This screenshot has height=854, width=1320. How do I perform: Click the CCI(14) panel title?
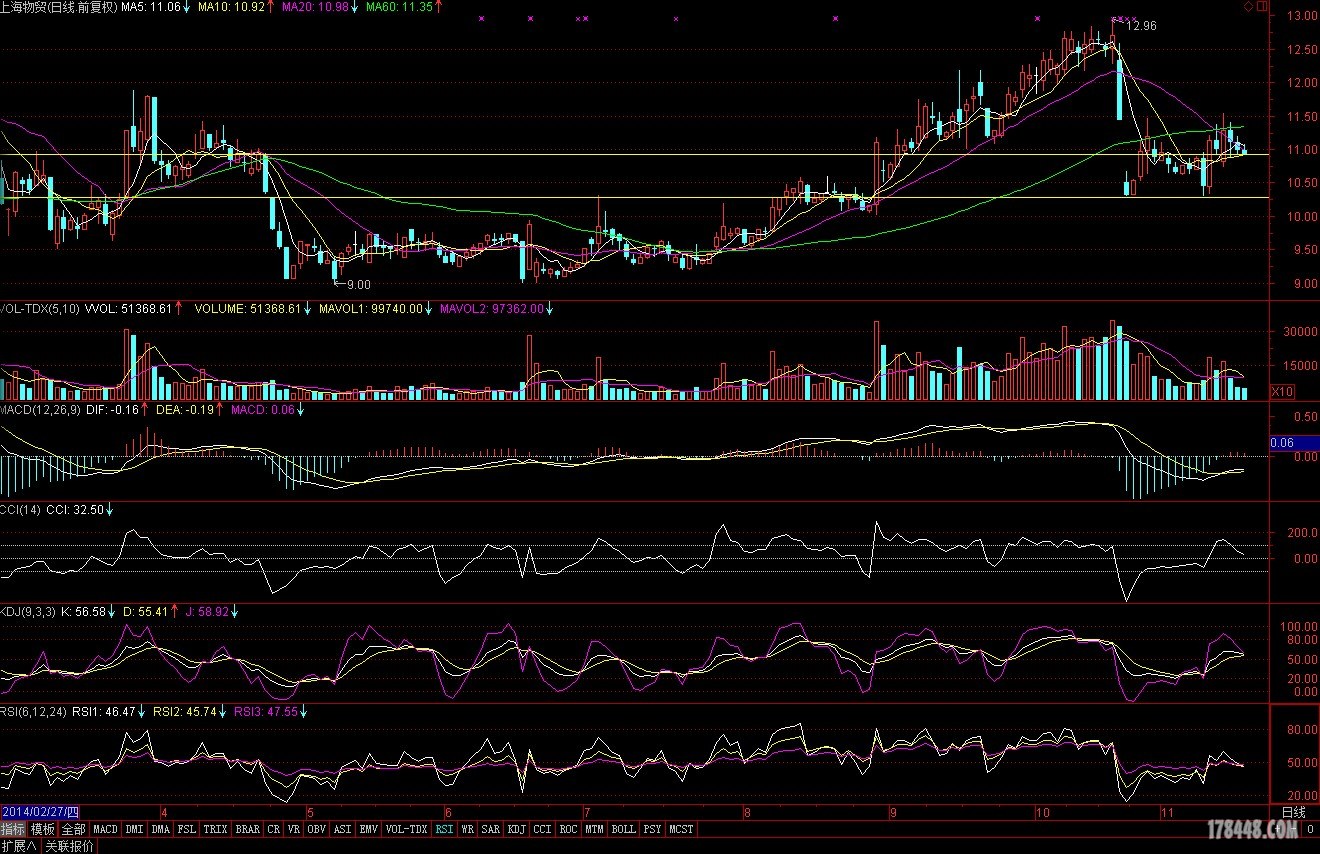coord(22,510)
